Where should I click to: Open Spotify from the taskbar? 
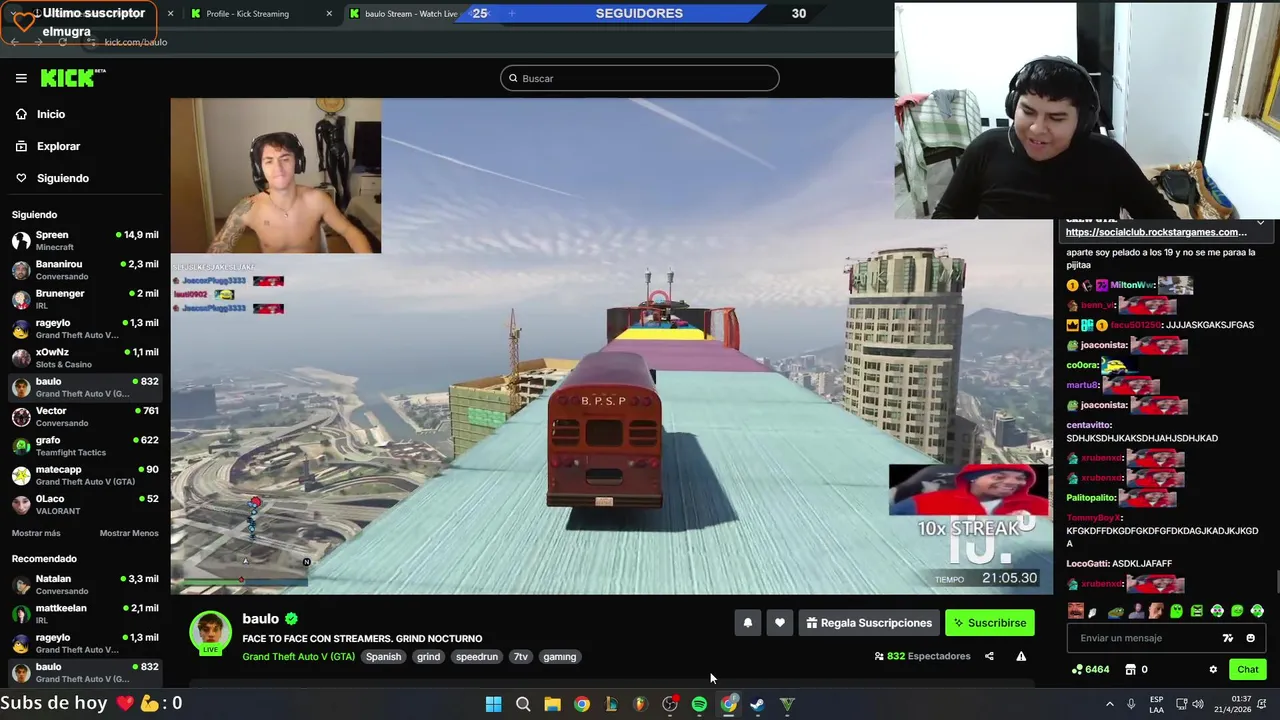(699, 705)
